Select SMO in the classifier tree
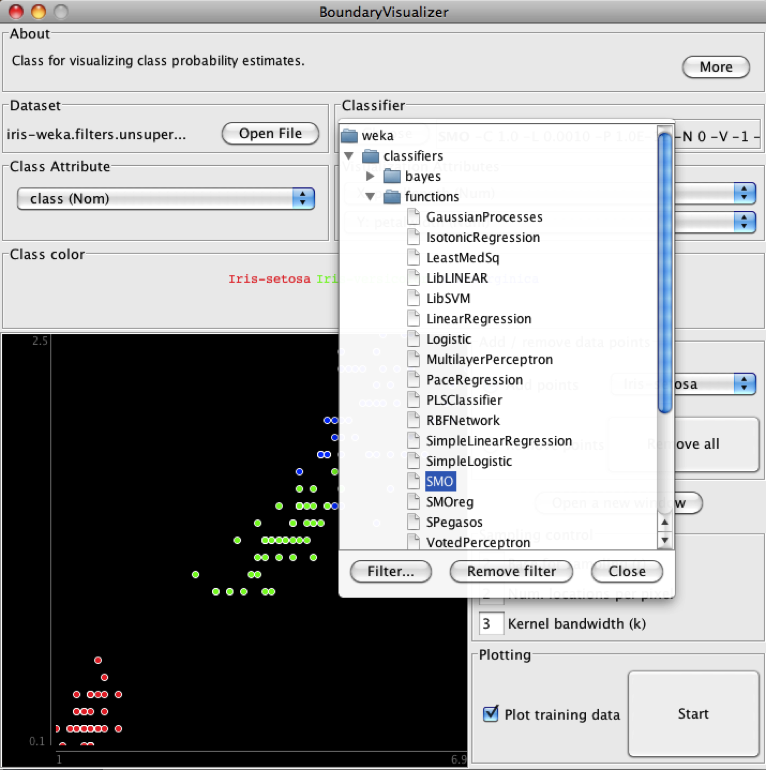This screenshot has height=770, width=766. [440, 482]
